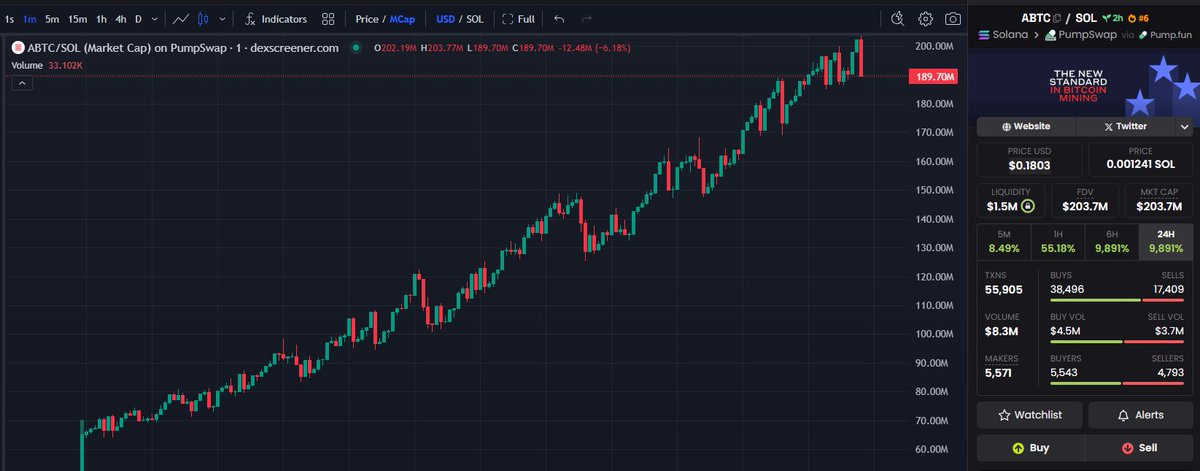
Task: Select the 6H stats period
Action: pos(1112,241)
